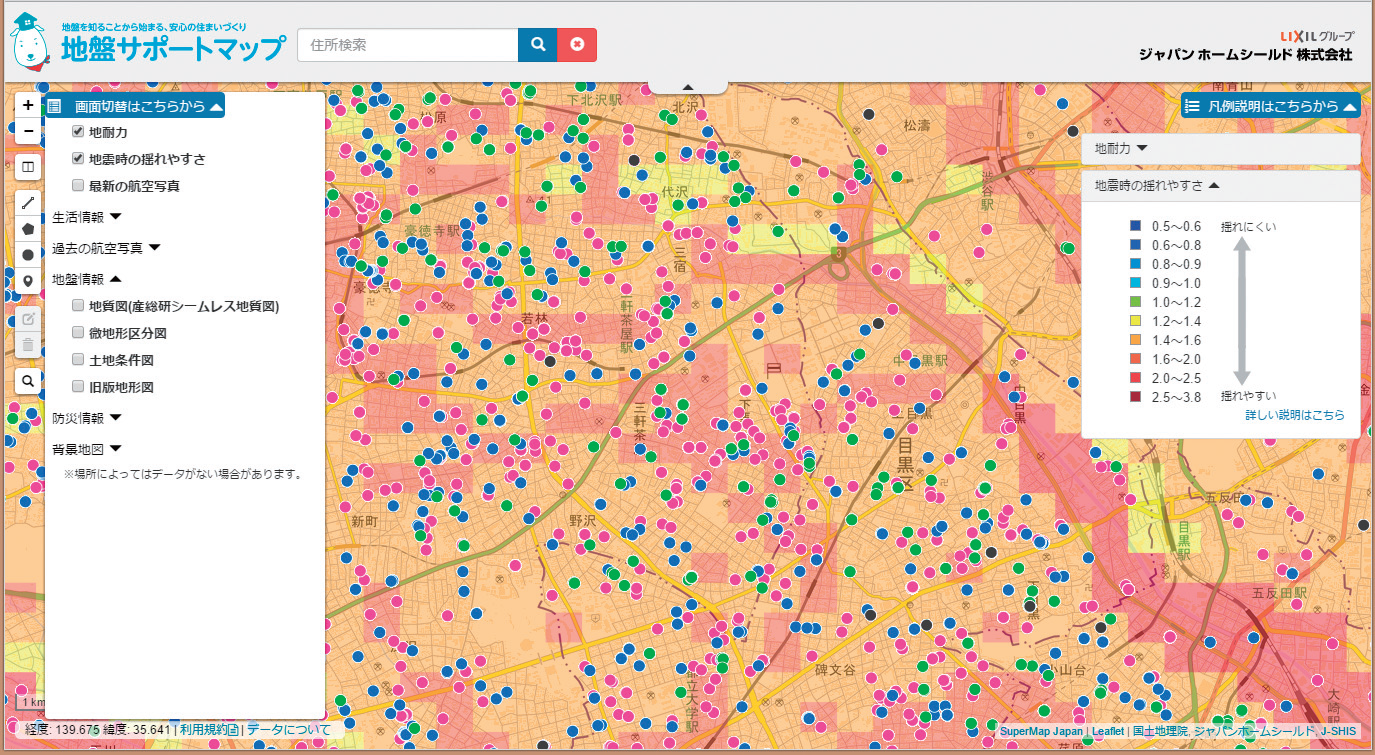Click the list icon on 画面切替 header
Viewport: 1375px width, 755px height.
coord(55,106)
